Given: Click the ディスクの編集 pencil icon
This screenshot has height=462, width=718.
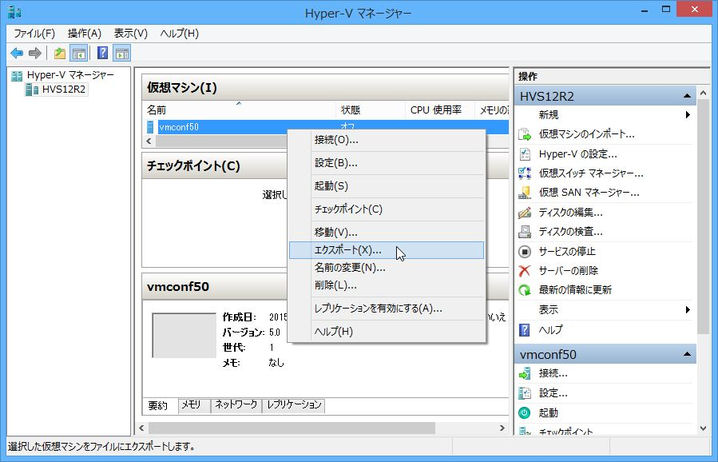Looking at the screenshot, I should click(x=524, y=212).
